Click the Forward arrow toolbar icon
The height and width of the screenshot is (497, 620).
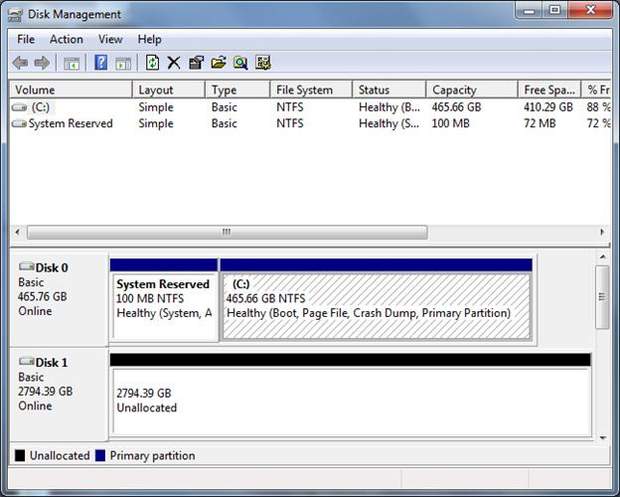[42, 63]
